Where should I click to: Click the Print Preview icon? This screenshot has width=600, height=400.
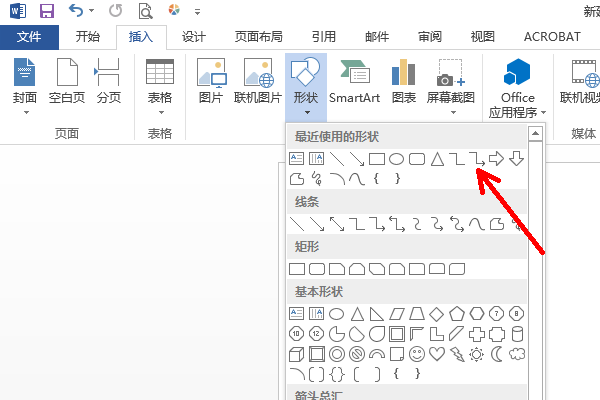[145, 11]
